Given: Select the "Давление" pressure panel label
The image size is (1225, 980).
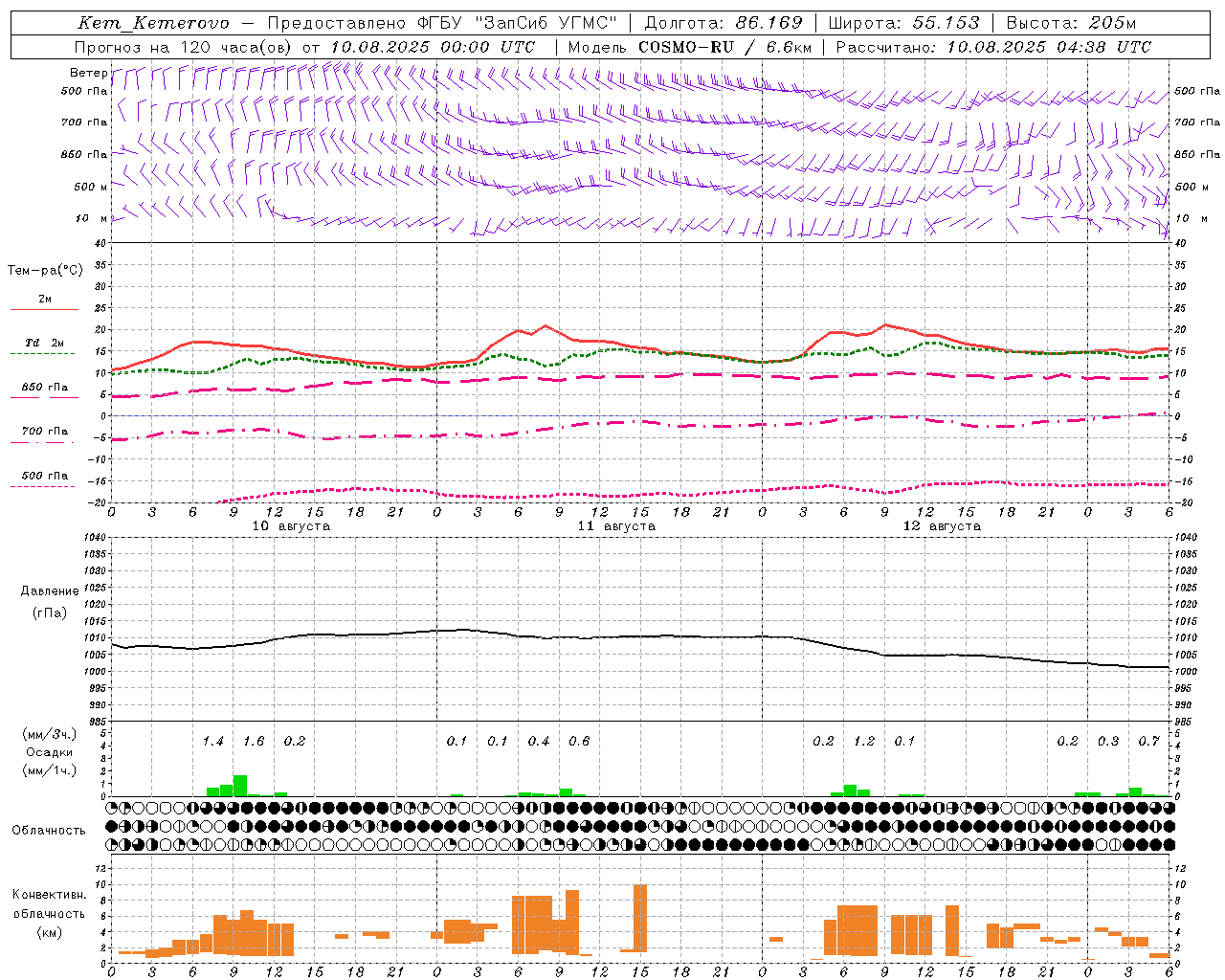Looking at the screenshot, I should (50, 591).
